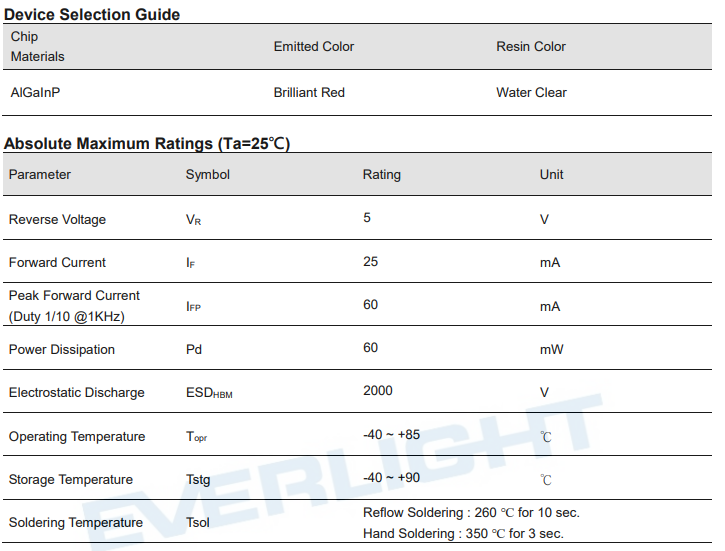725x551 pixels.
Task: Click the Brilliant Red emitted color value
Action: tap(309, 92)
